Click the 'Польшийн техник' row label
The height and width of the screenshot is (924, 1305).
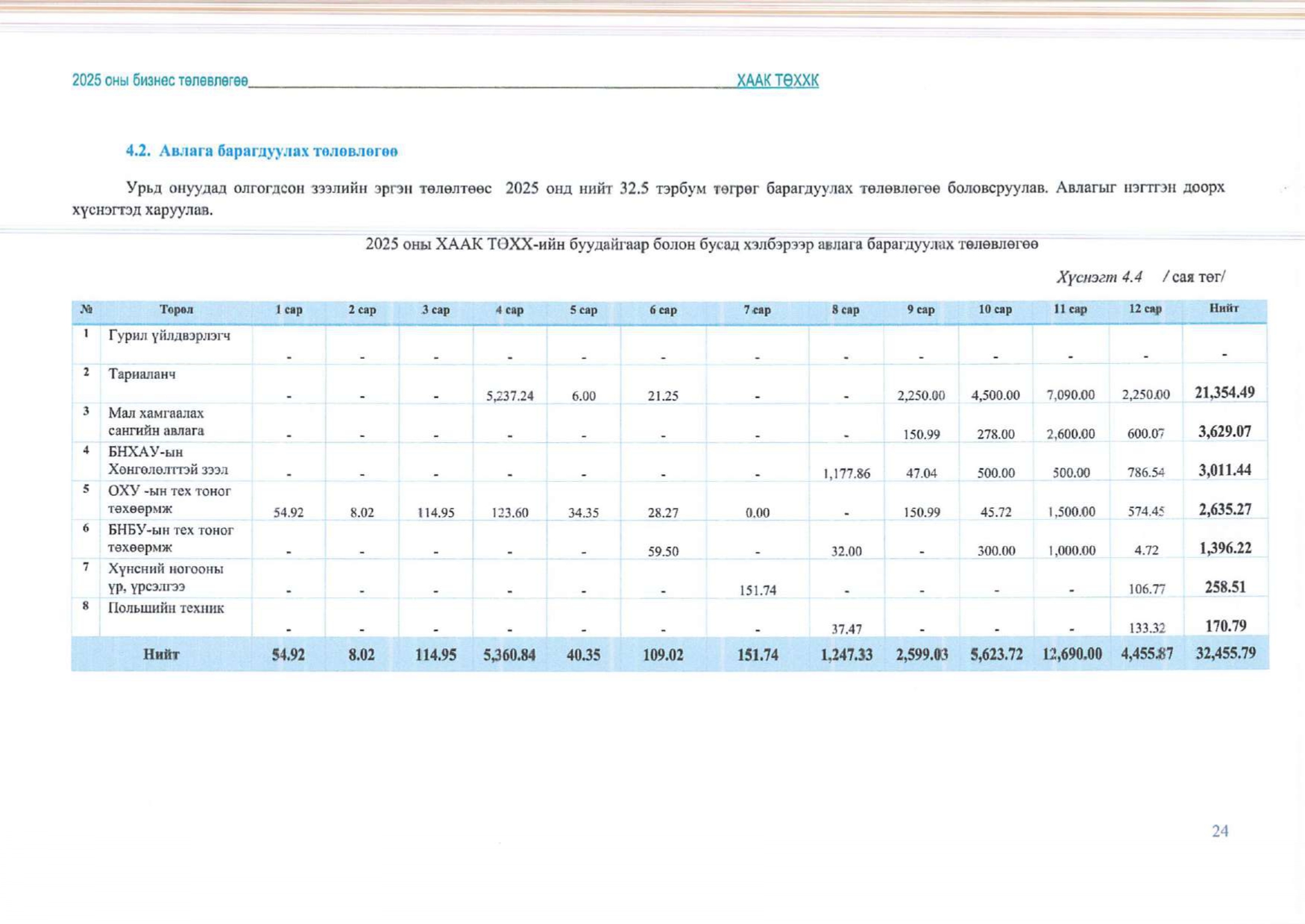(166, 608)
